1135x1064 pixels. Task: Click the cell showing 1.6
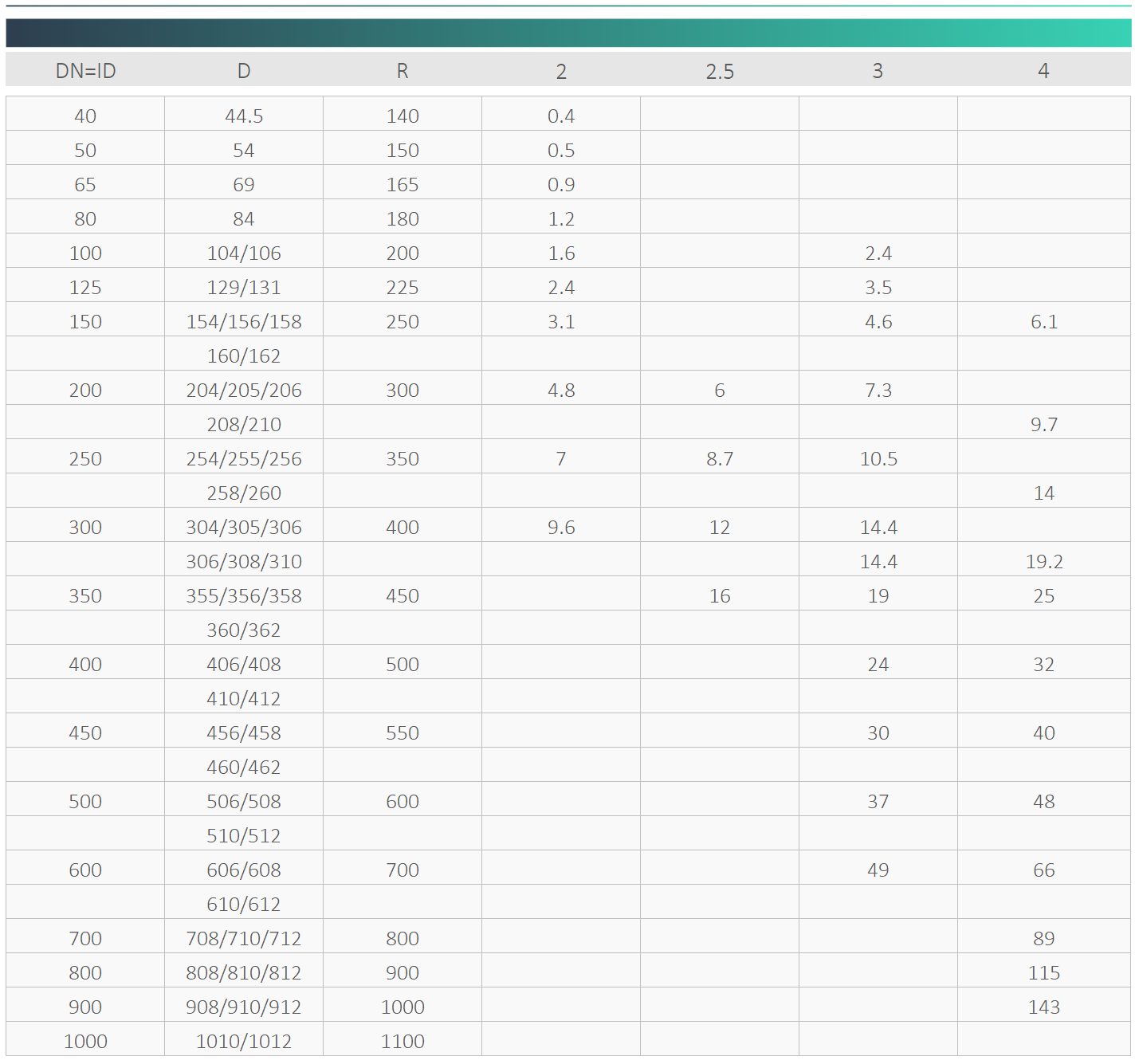(x=561, y=253)
